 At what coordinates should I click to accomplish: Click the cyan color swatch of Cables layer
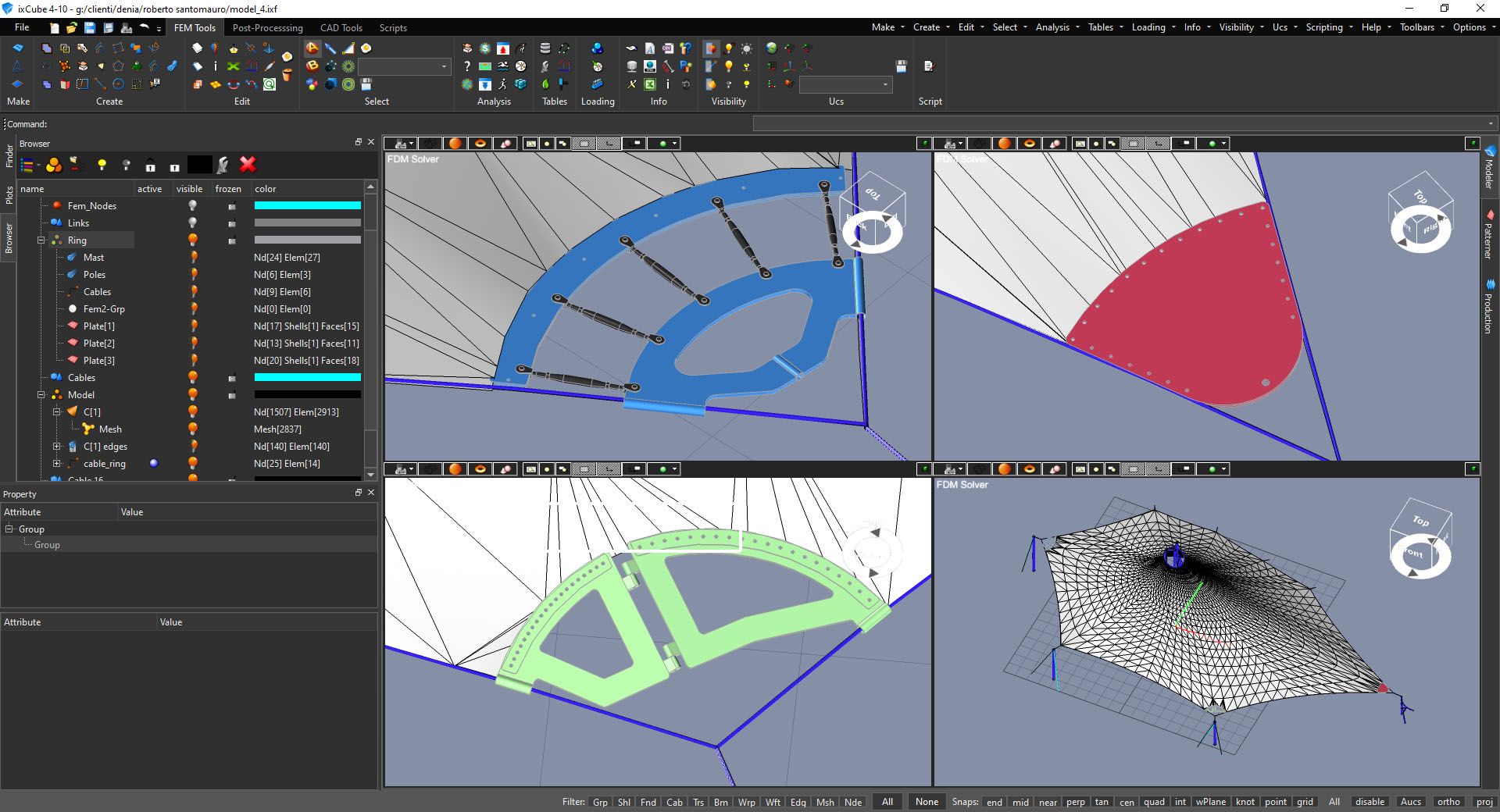click(307, 378)
